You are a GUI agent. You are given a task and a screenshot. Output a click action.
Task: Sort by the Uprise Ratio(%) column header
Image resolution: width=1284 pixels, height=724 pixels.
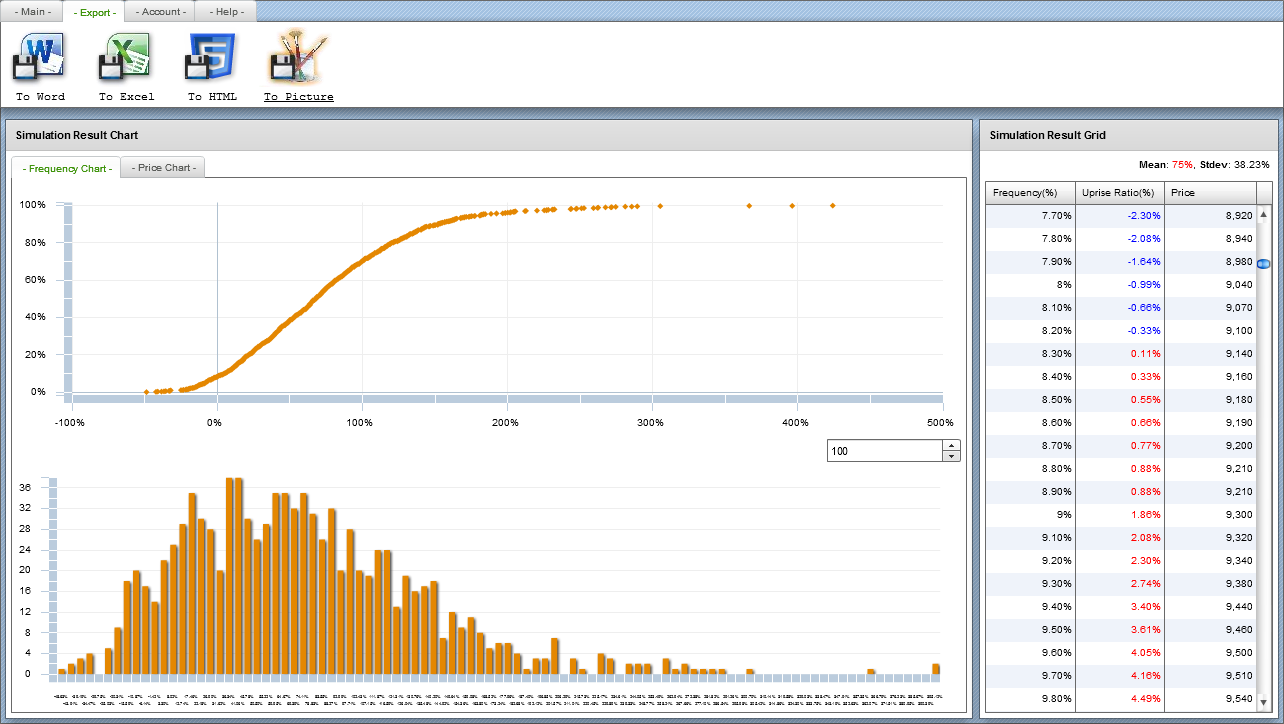(x=1119, y=192)
